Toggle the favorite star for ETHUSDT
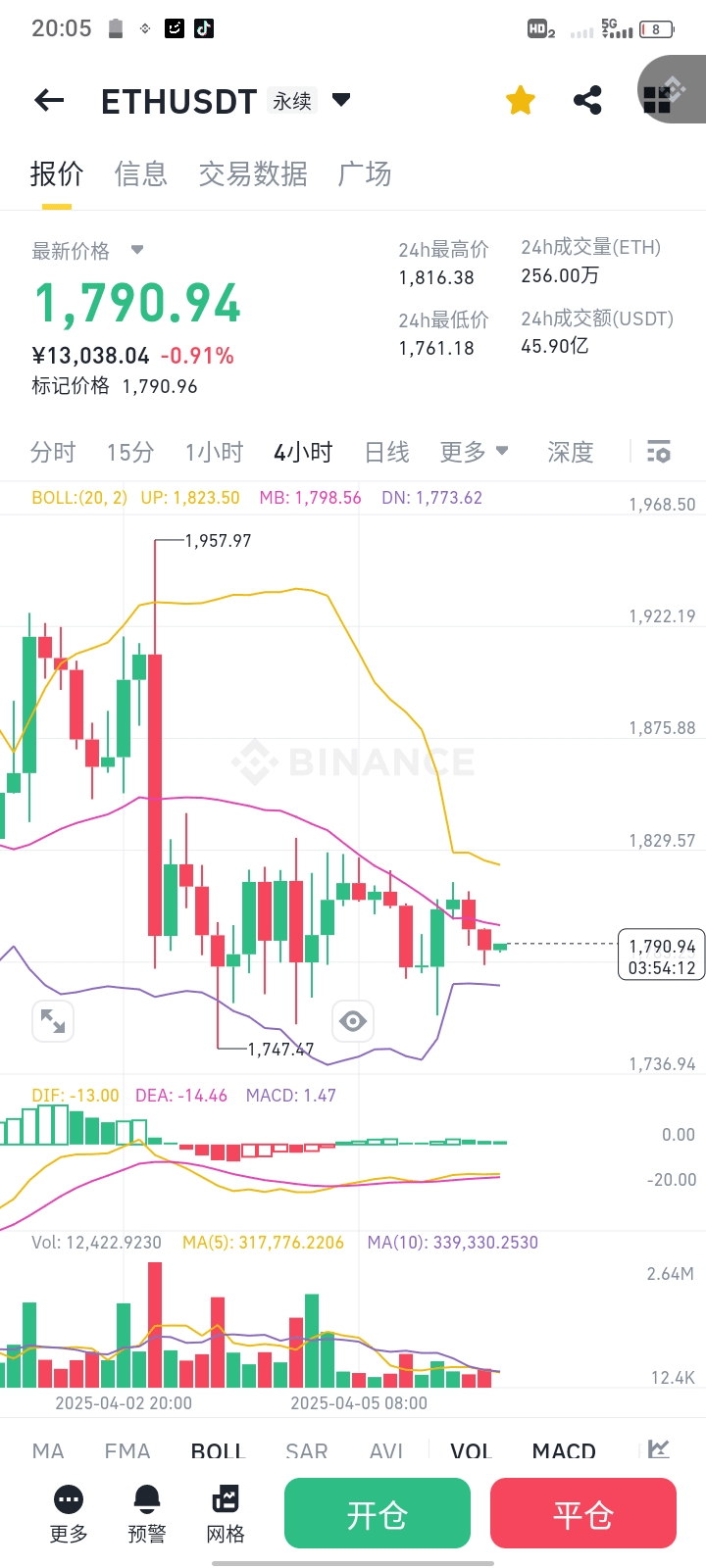This screenshot has width=706, height=1568. tap(521, 100)
